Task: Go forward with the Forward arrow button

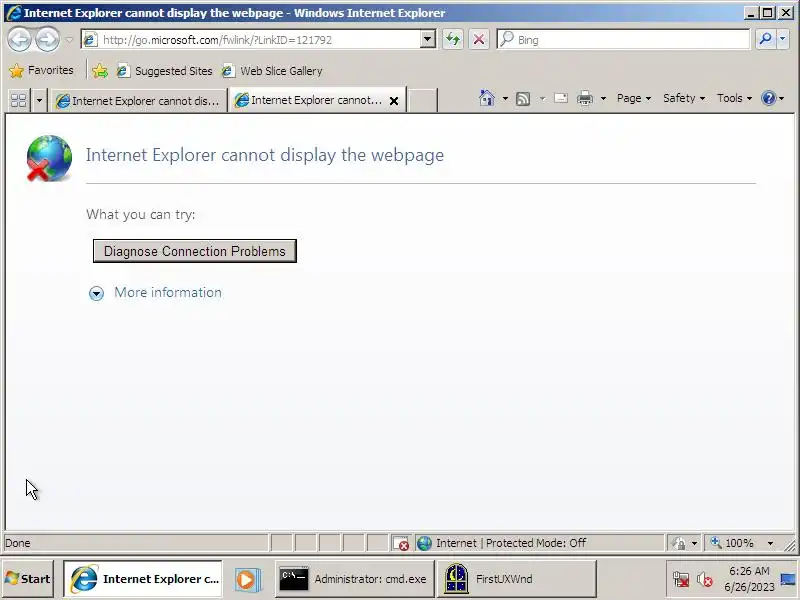Action: tap(47, 39)
